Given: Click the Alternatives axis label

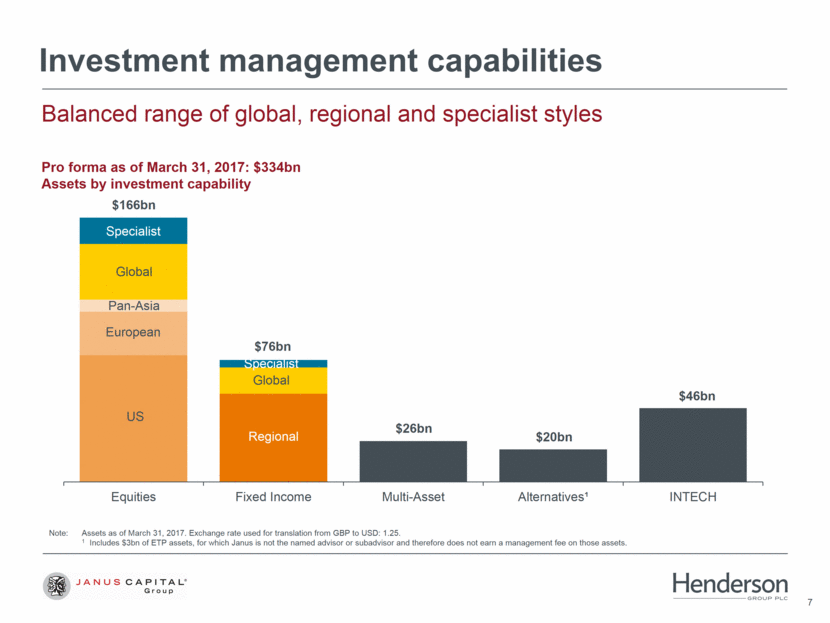Looking at the screenshot, I should (553, 496).
